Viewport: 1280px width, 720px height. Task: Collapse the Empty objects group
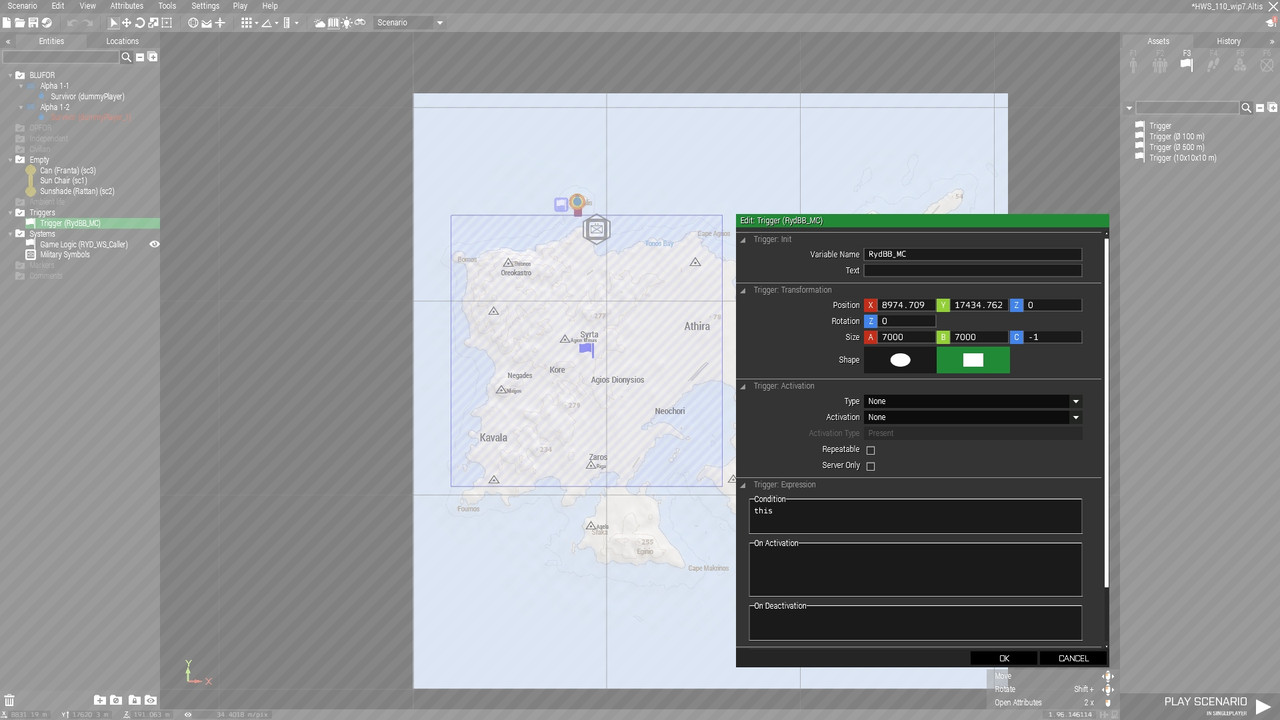[x=10, y=160]
